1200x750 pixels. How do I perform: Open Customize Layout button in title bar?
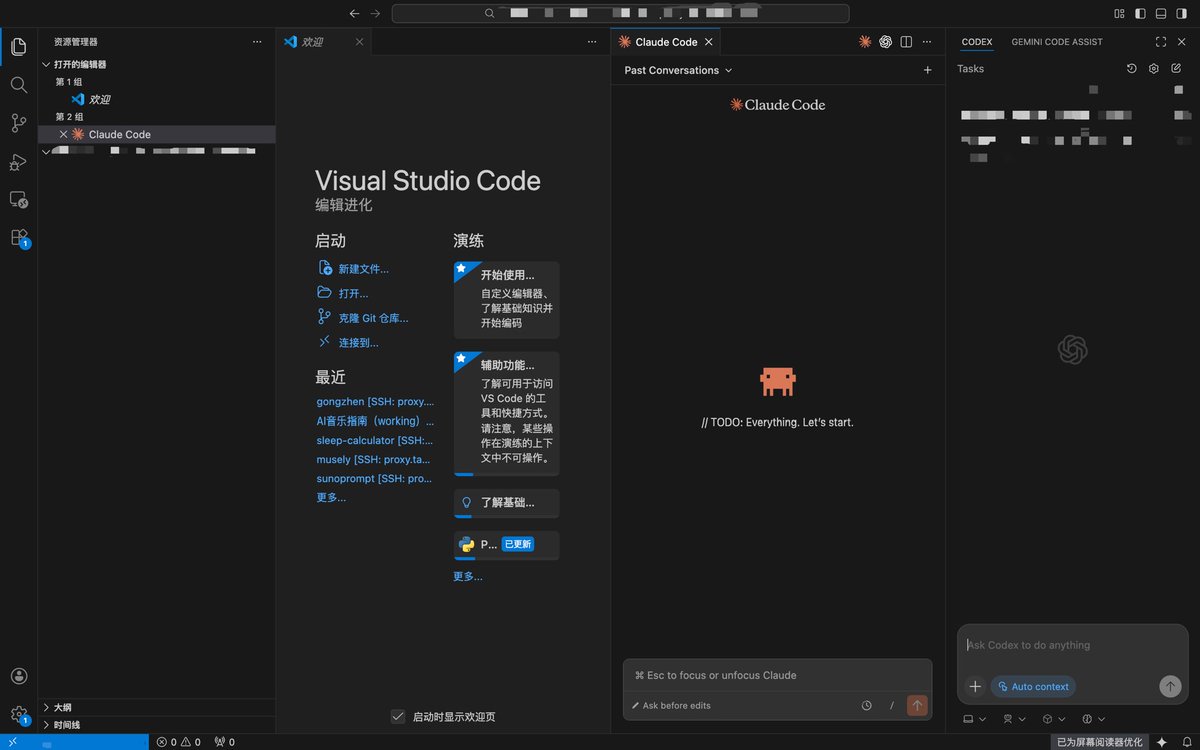[1118, 13]
